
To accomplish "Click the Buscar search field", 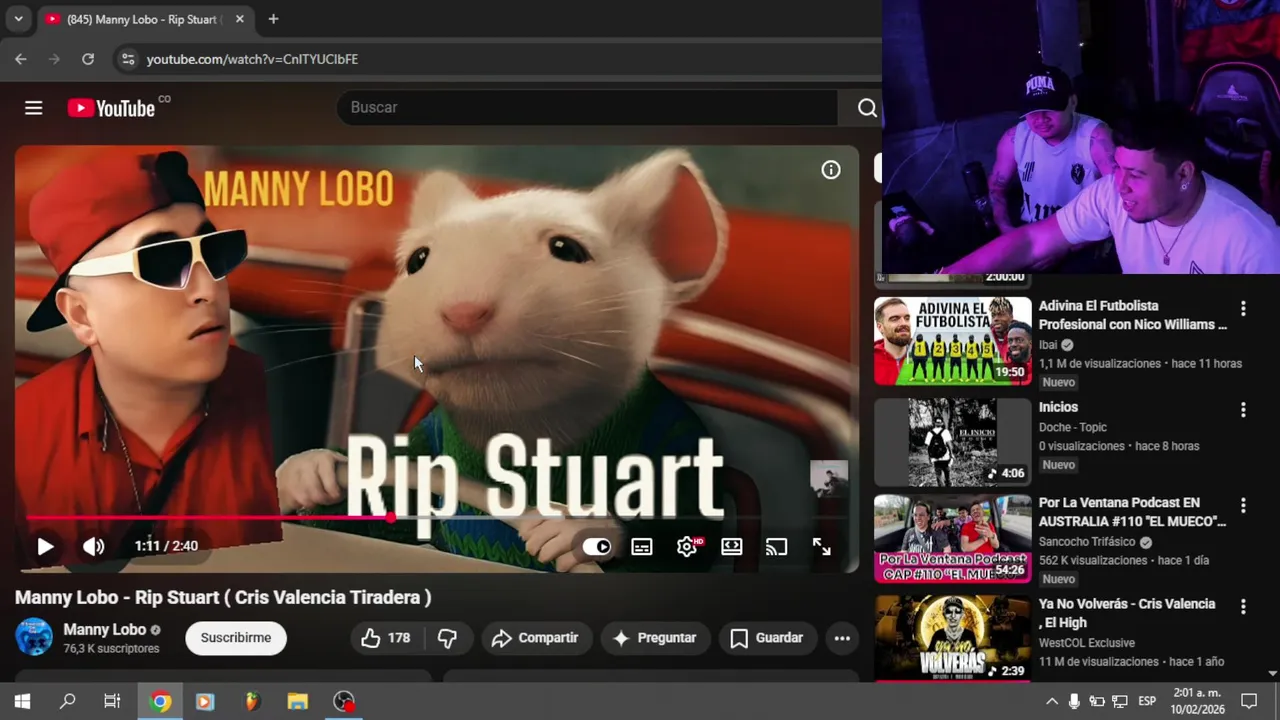I will [587, 107].
